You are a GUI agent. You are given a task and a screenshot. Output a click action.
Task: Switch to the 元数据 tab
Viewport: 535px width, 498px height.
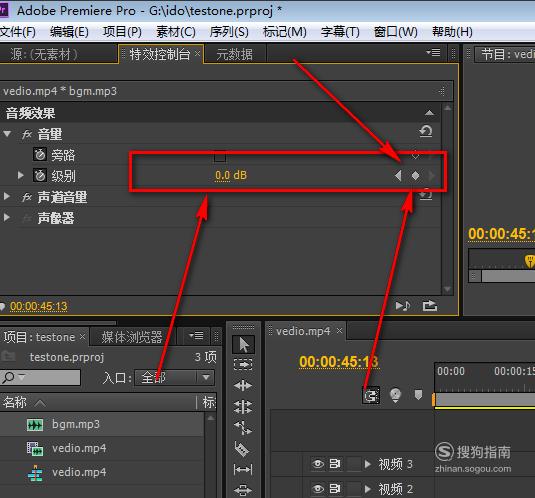(x=234, y=54)
